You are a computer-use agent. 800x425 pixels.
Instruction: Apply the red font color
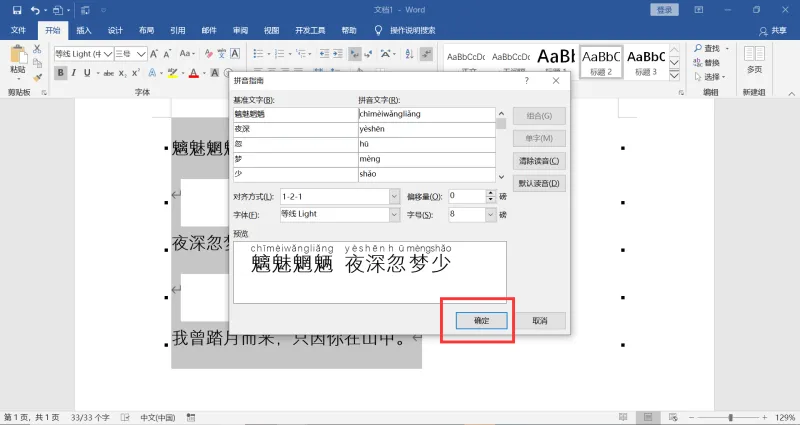pos(194,73)
